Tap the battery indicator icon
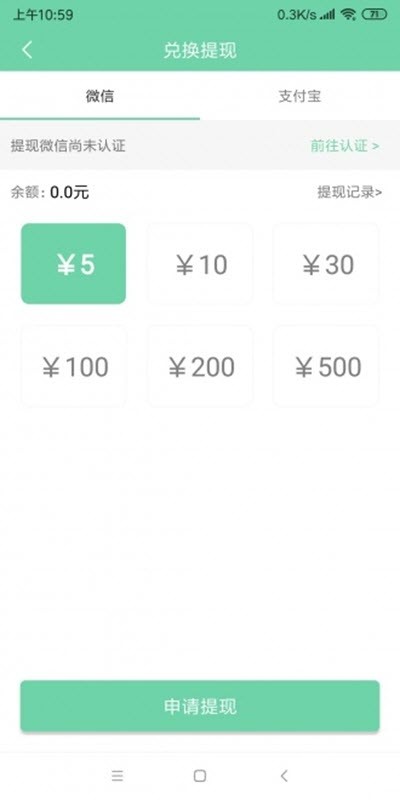Screen dimensions: 400x800 click(374, 14)
